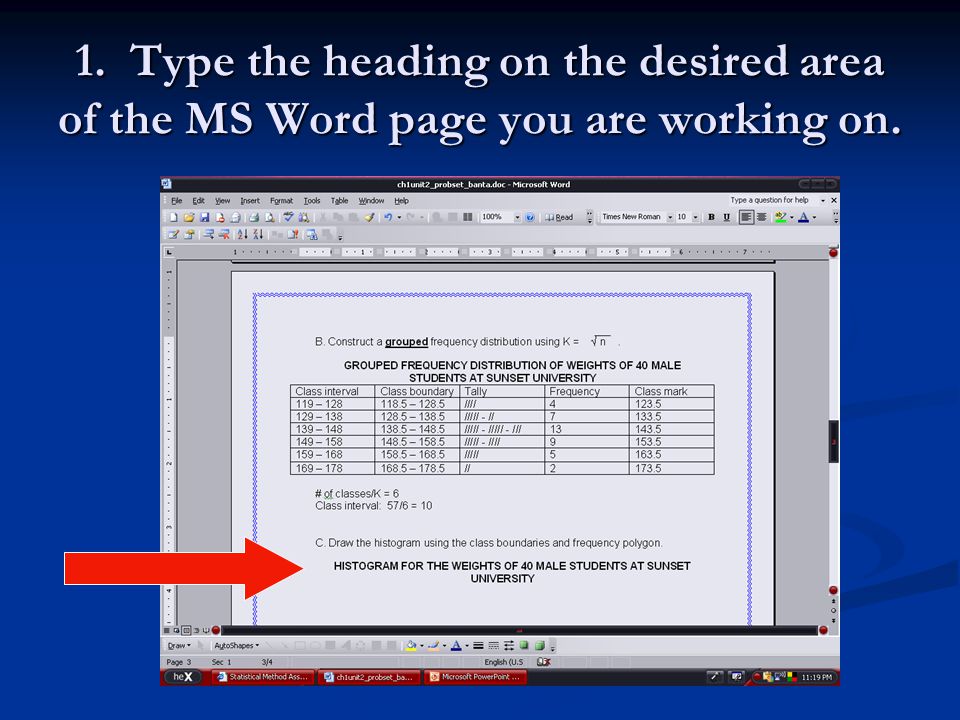Click the Highlight marker icon
Viewport: 960px width, 720px height.
click(780, 217)
